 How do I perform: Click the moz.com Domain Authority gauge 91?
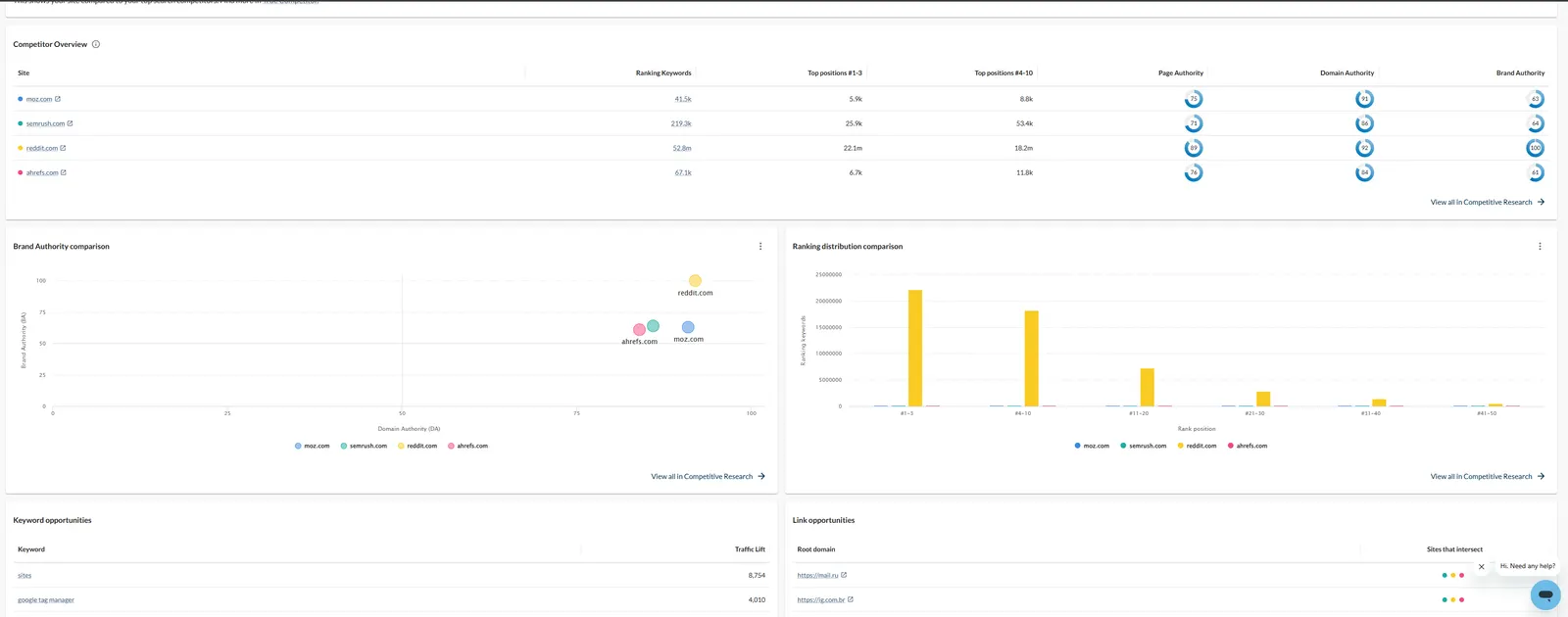click(1364, 99)
